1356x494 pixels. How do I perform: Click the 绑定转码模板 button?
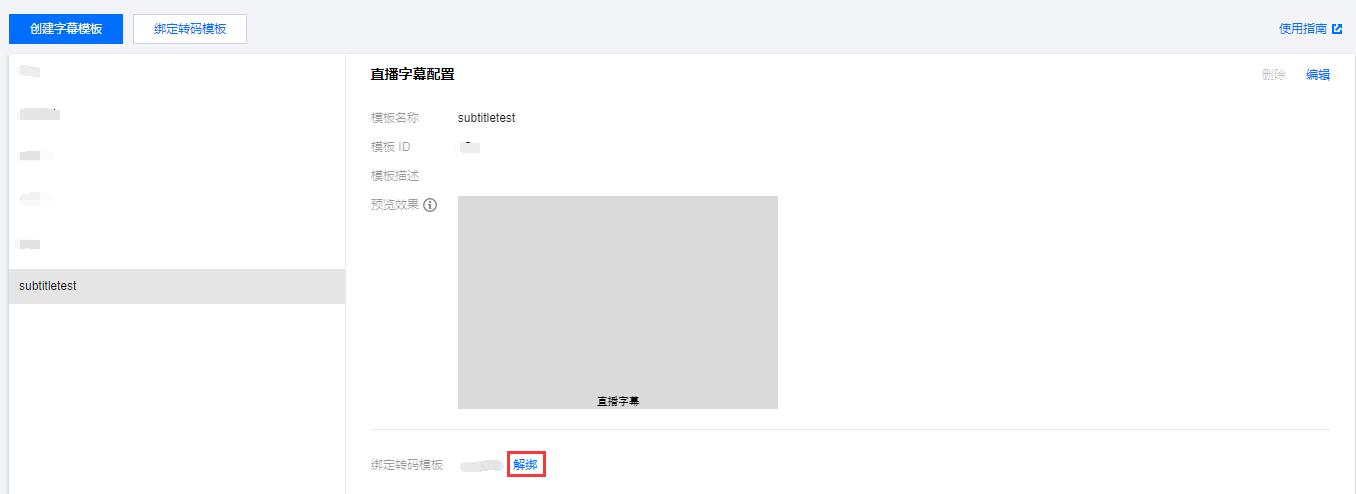[x=190, y=29]
